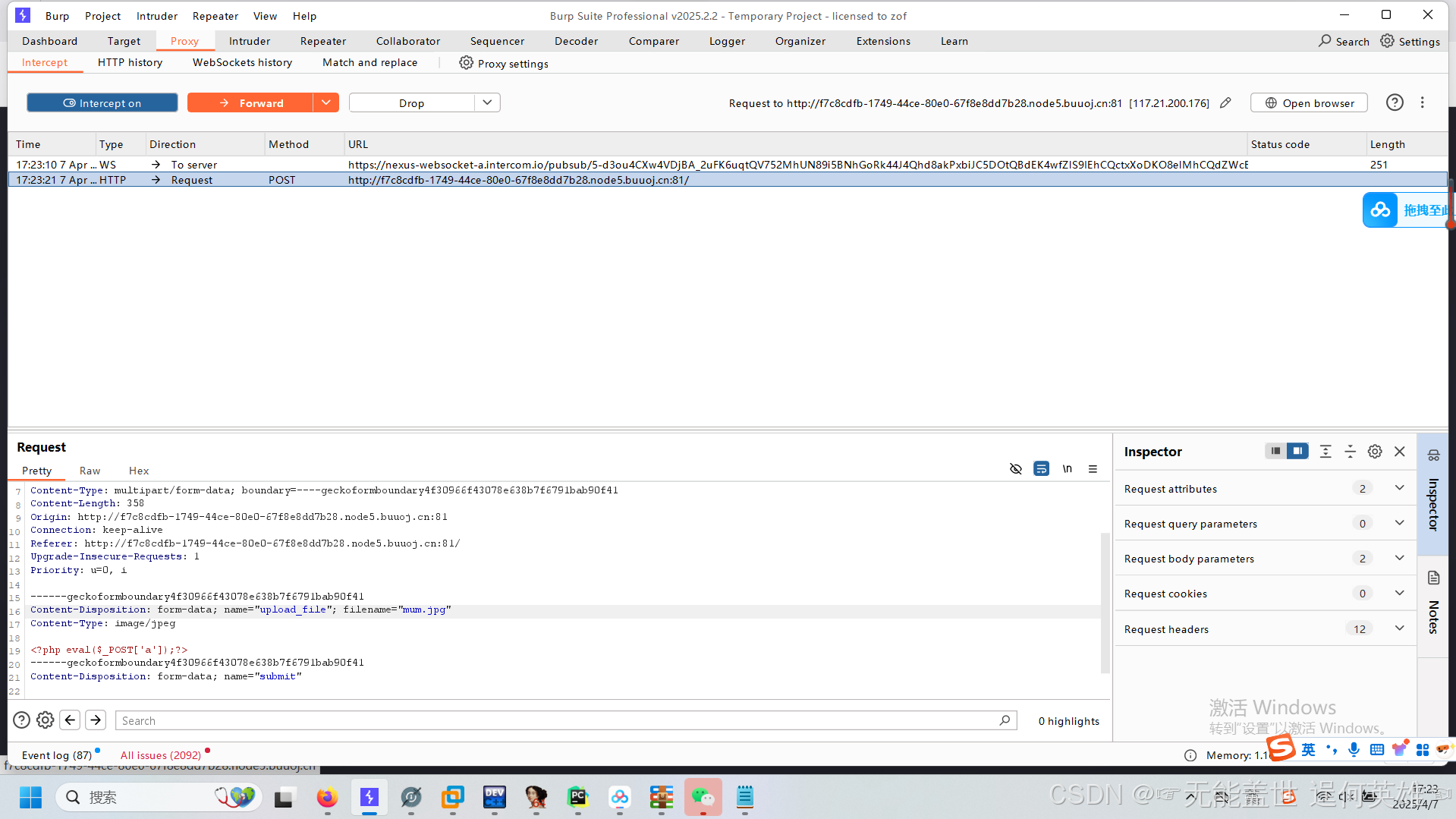The width and height of the screenshot is (1456, 819).
Task: Select the POST request row
Action: click(x=728, y=180)
